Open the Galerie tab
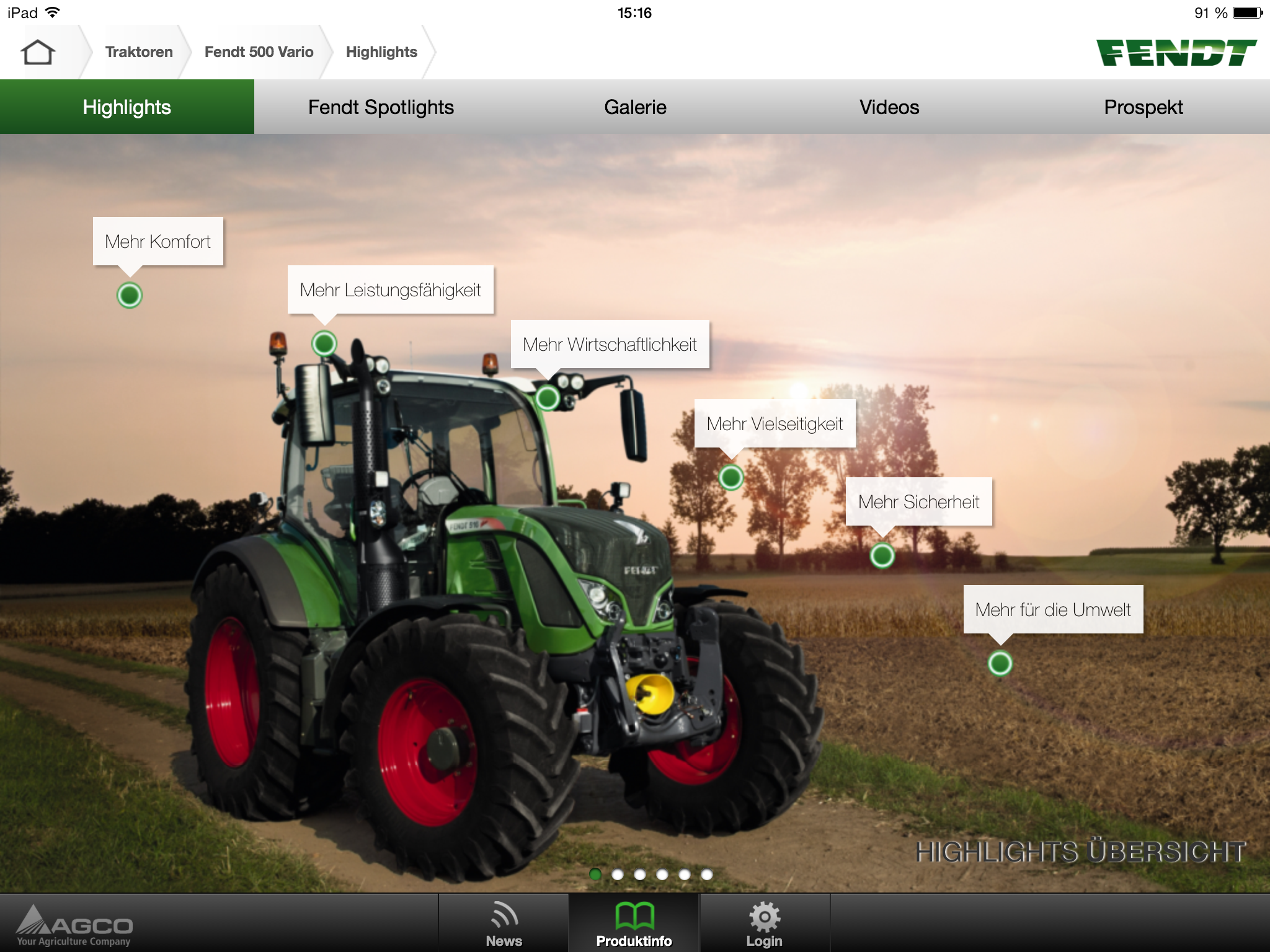This screenshot has height=952, width=1270. [x=635, y=107]
